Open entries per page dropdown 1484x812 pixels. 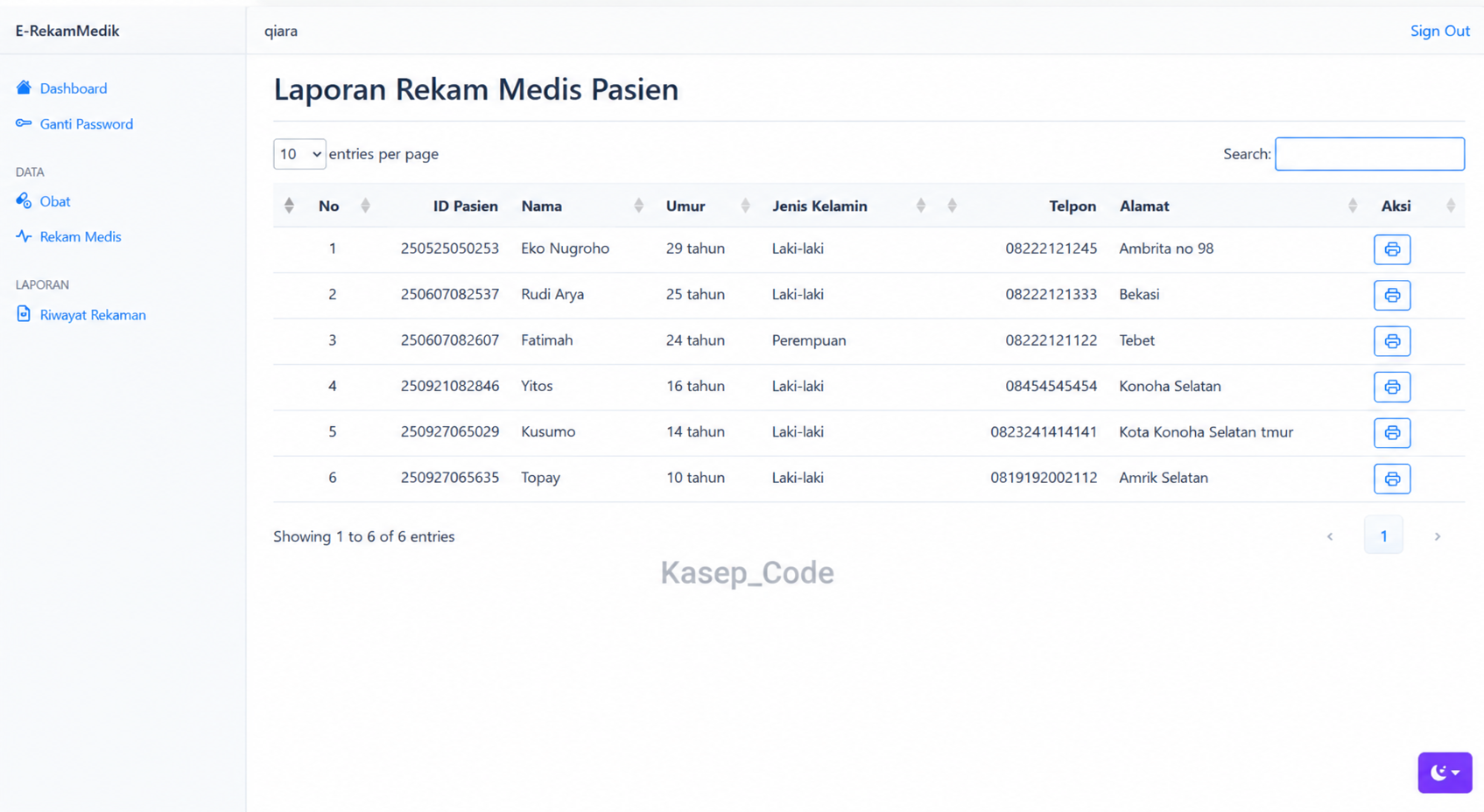[x=299, y=154]
